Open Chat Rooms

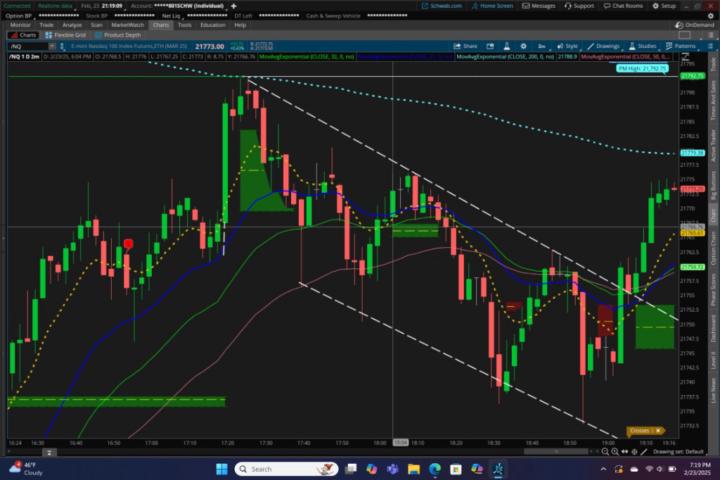pyautogui.click(x=623, y=6)
